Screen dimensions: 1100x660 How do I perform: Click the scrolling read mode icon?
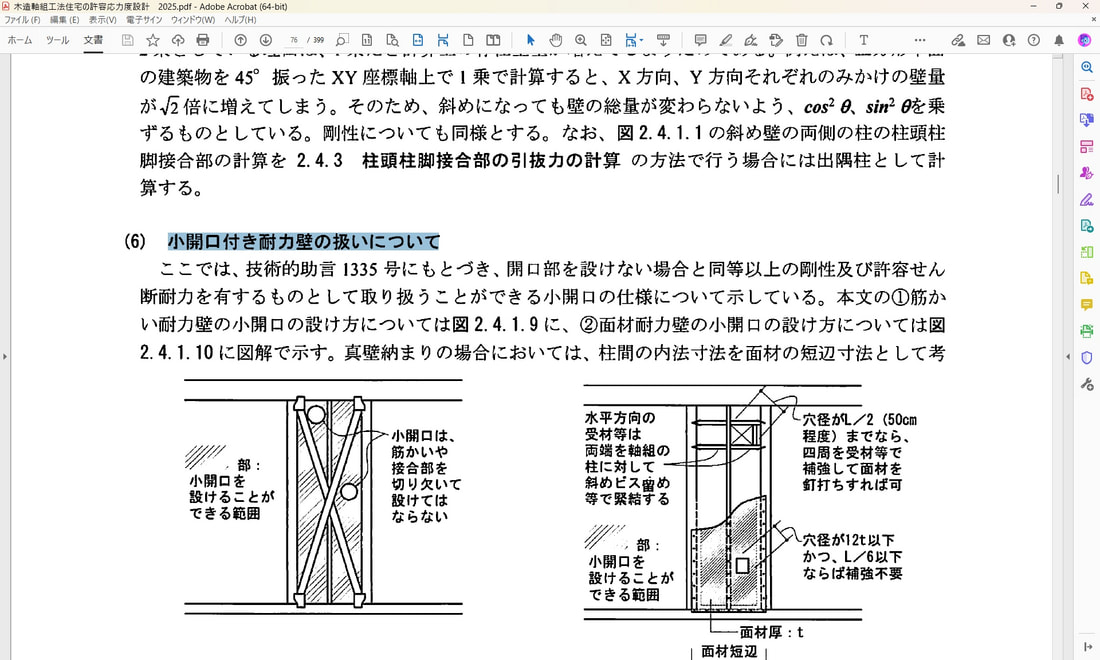pos(663,40)
